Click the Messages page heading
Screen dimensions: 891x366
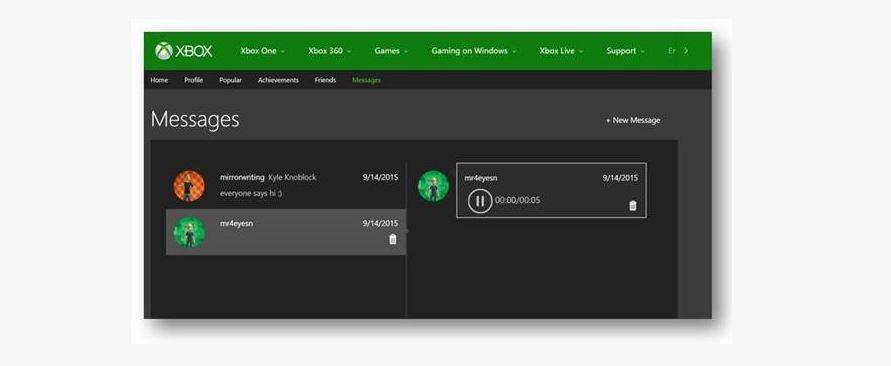pyautogui.click(x=195, y=119)
